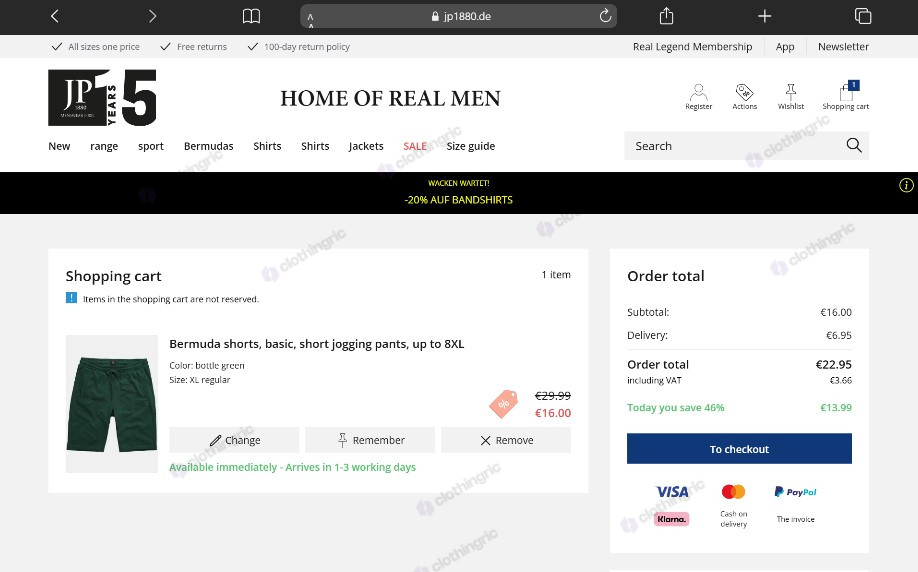Screen dimensions: 918x572
Task: Open Real Legend Membership link
Action: click(692, 46)
